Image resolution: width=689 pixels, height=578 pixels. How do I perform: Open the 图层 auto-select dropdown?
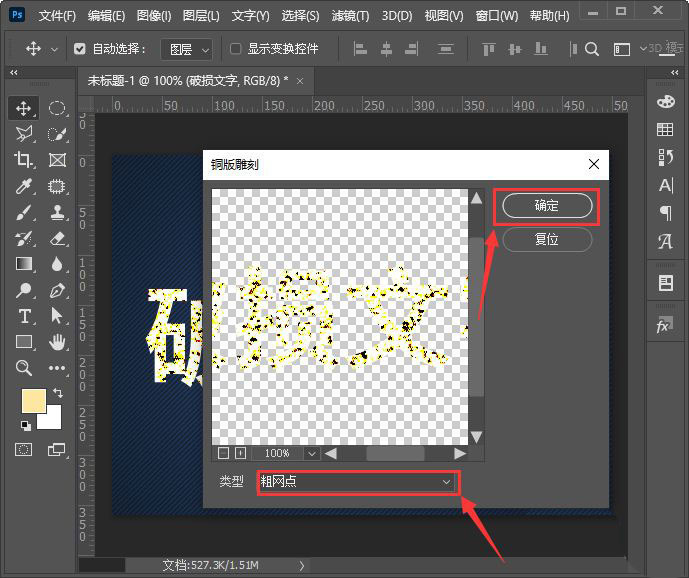click(187, 49)
